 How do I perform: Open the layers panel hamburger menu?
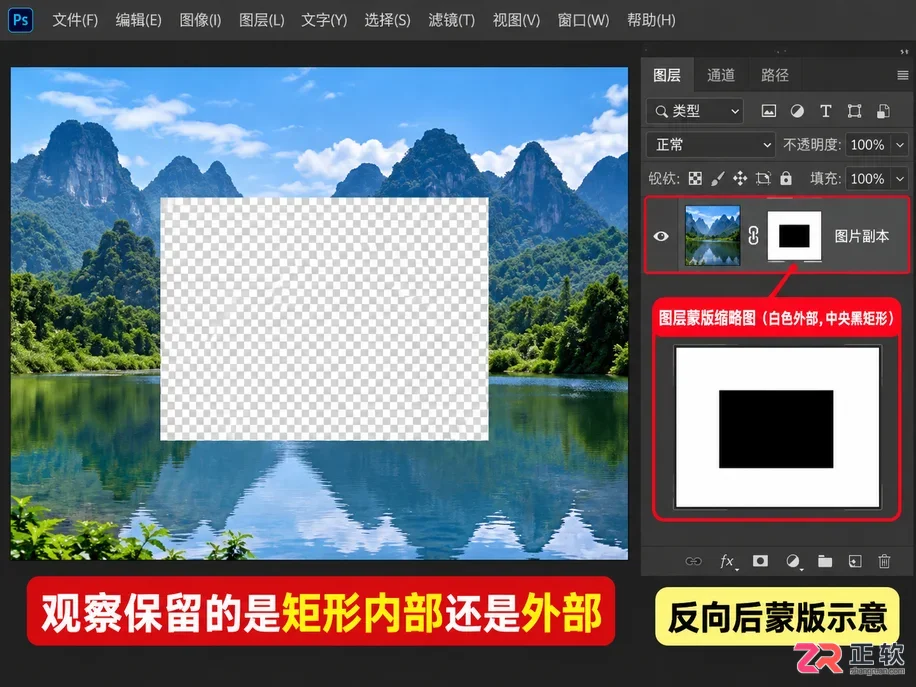pyautogui.click(x=903, y=75)
